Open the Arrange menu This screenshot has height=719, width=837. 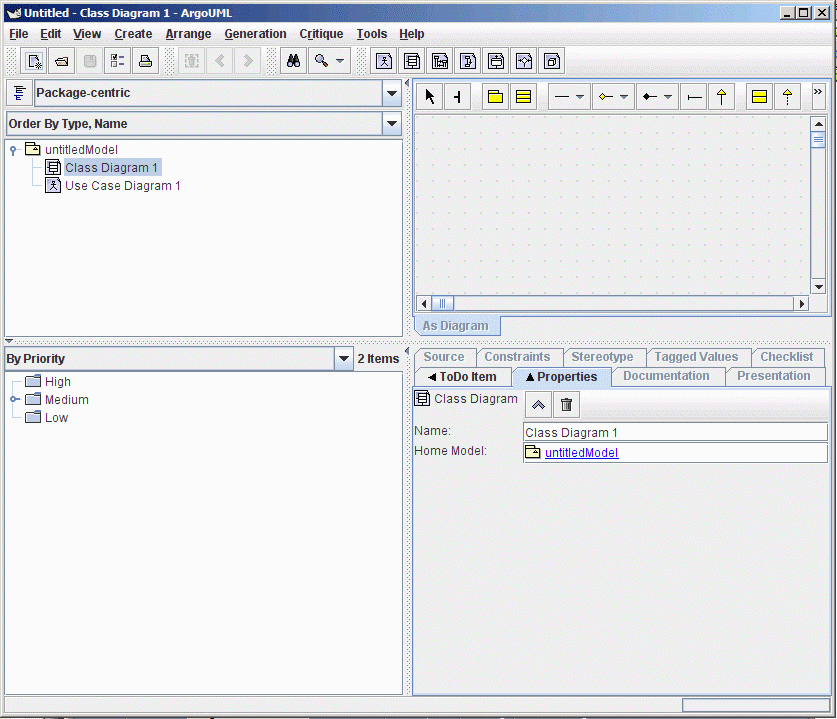[x=188, y=34]
